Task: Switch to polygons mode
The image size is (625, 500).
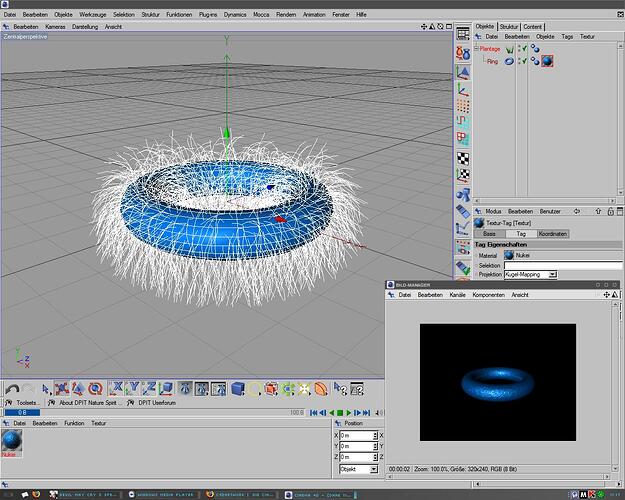Action: pos(463,138)
